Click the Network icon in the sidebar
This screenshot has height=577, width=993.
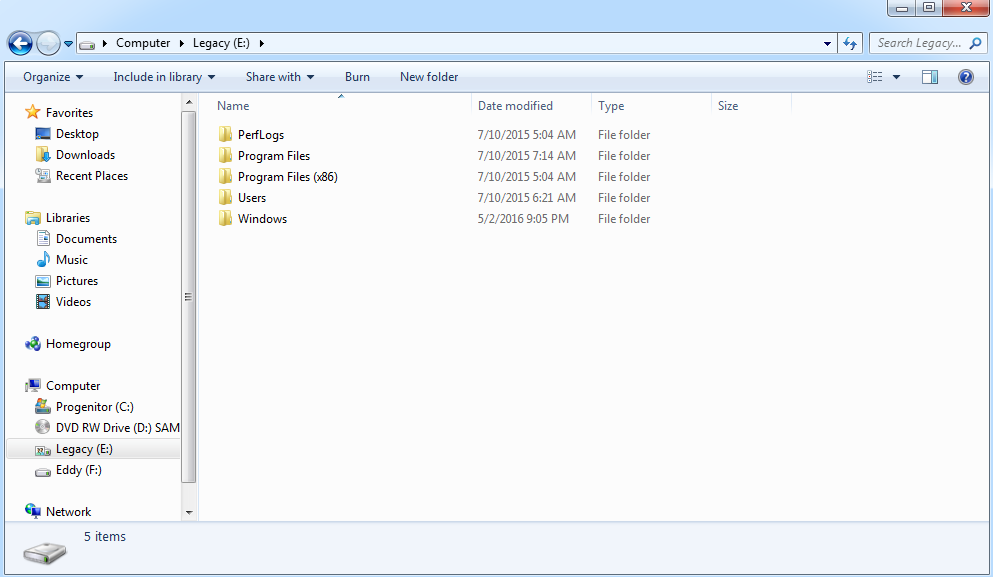tap(33, 510)
